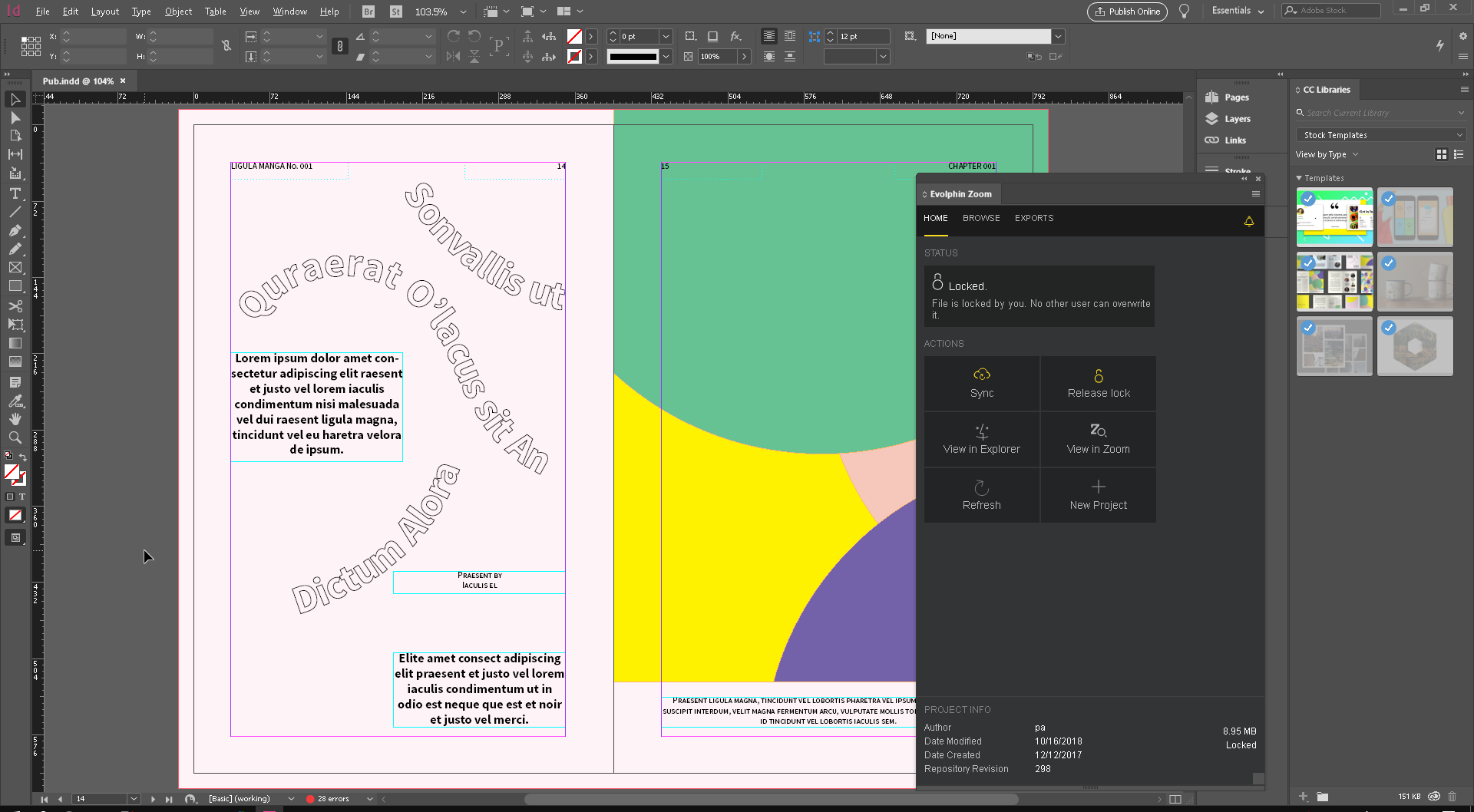
Task: Select the Direct Selection tool
Action: coord(15,118)
